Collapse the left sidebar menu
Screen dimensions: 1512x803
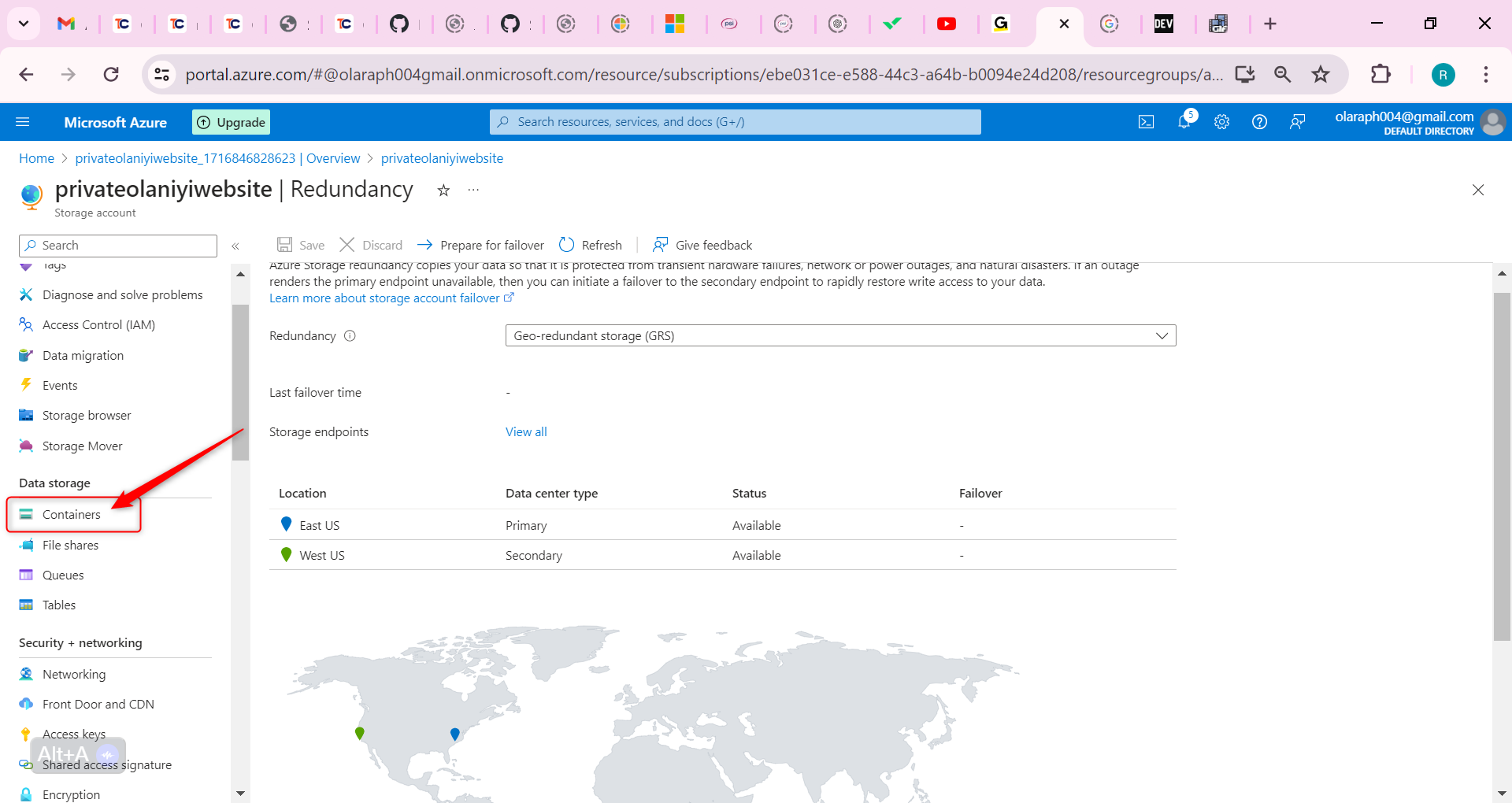(235, 246)
